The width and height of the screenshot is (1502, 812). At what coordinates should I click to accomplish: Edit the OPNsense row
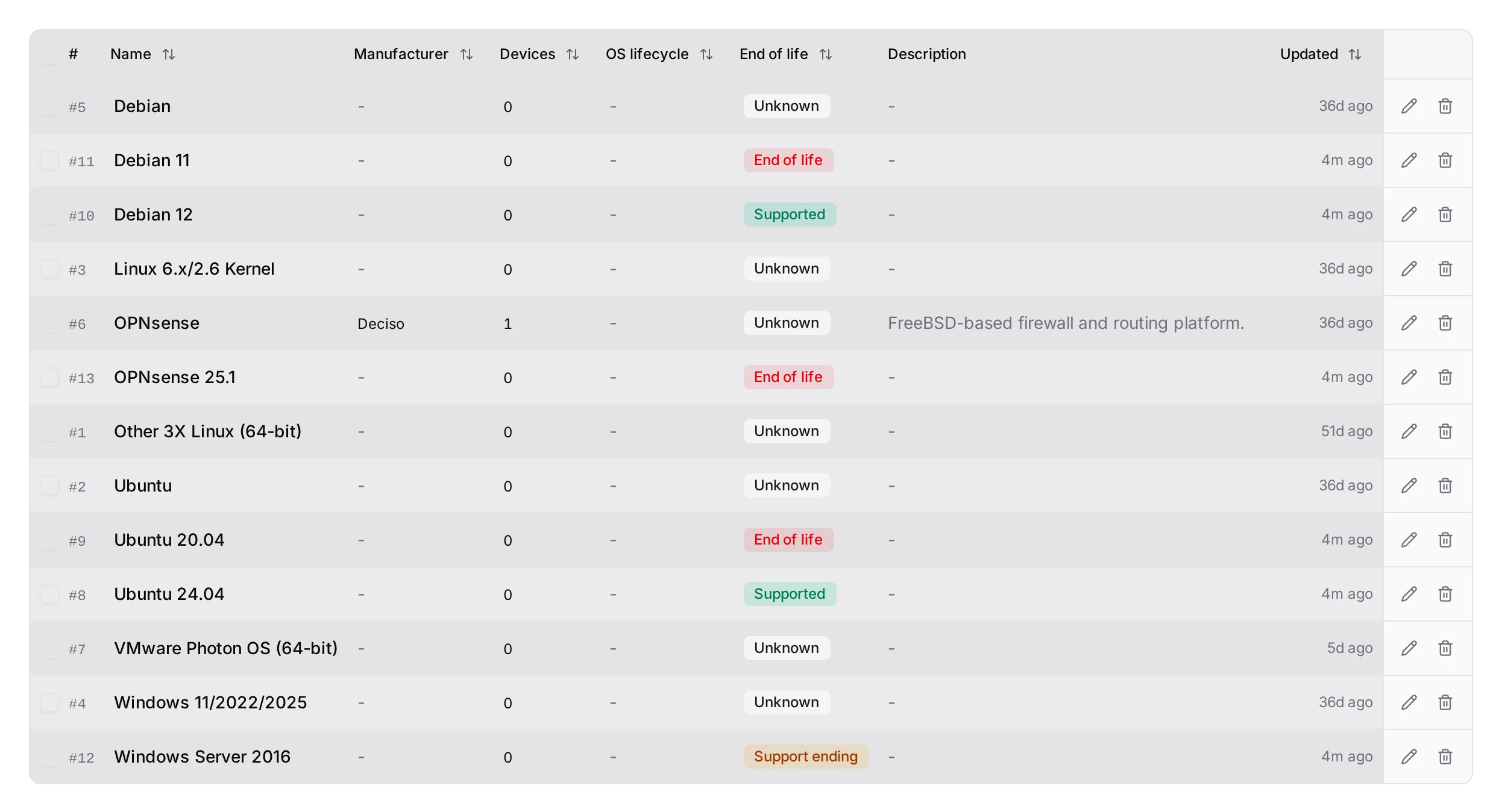(x=1409, y=323)
